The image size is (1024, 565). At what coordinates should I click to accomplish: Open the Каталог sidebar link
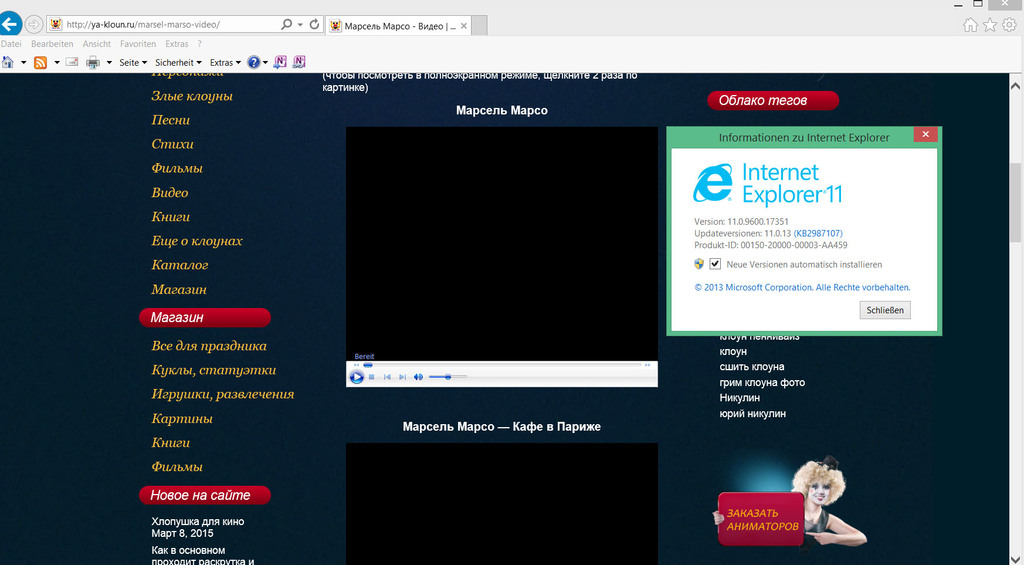point(180,265)
